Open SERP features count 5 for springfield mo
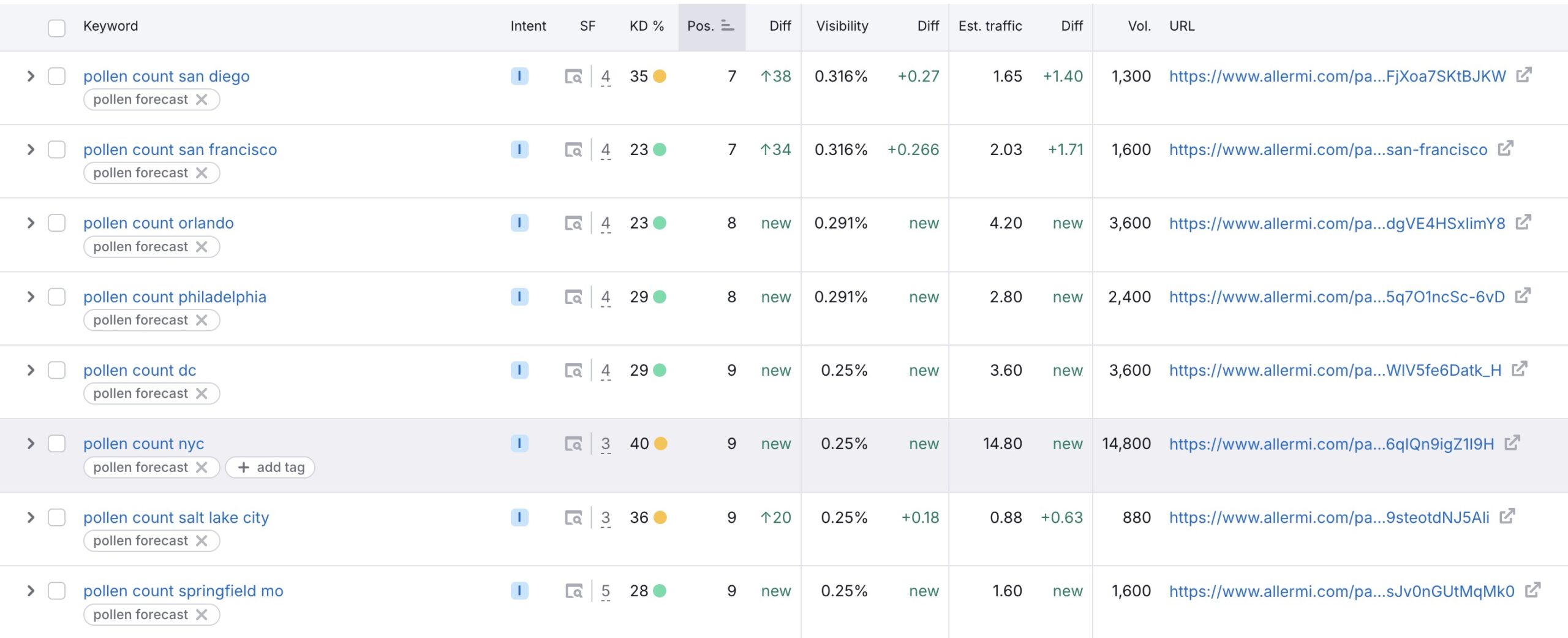Image resolution: width=1568 pixels, height=638 pixels. point(605,591)
